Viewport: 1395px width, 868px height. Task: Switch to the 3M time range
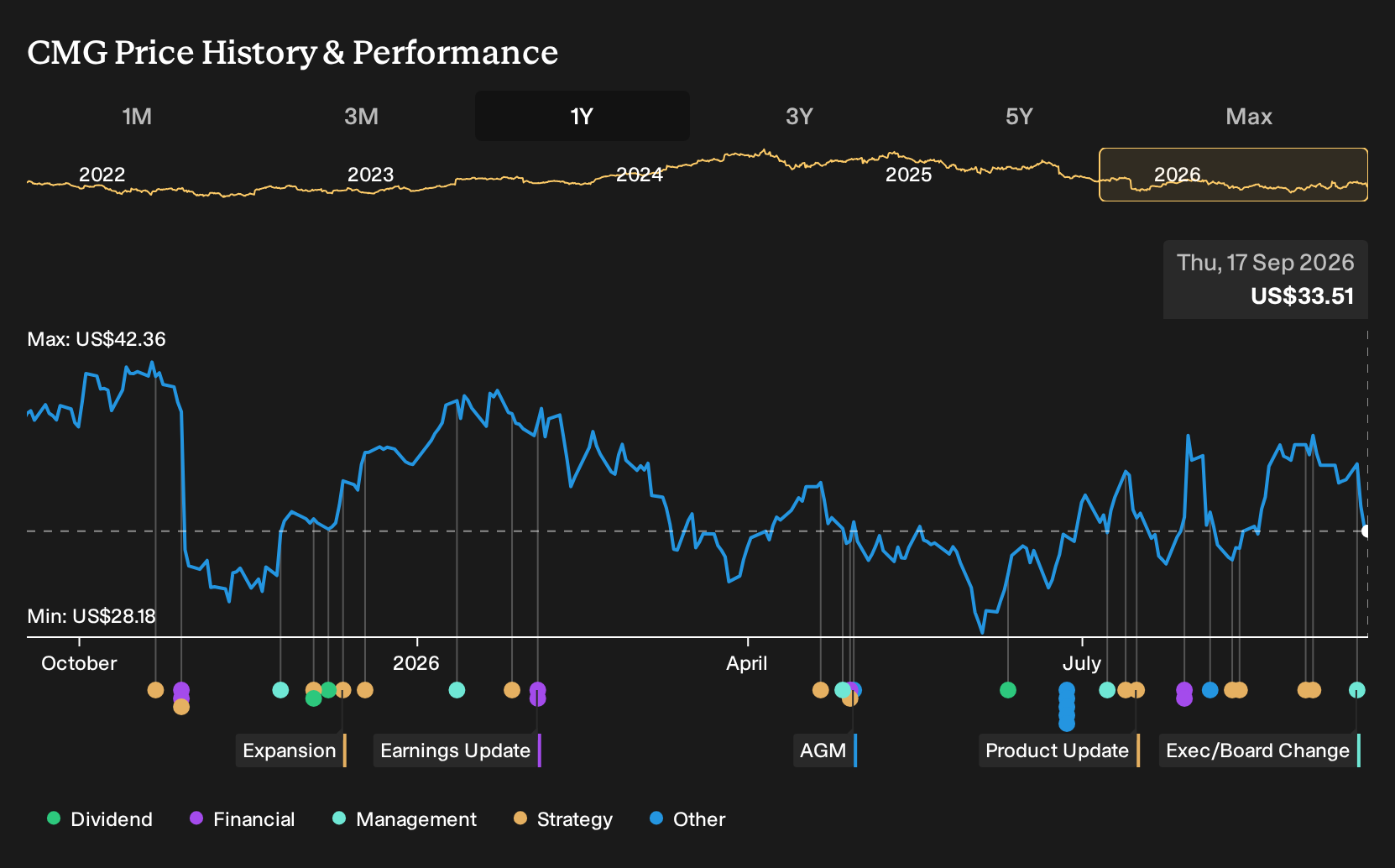click(361, 116)
